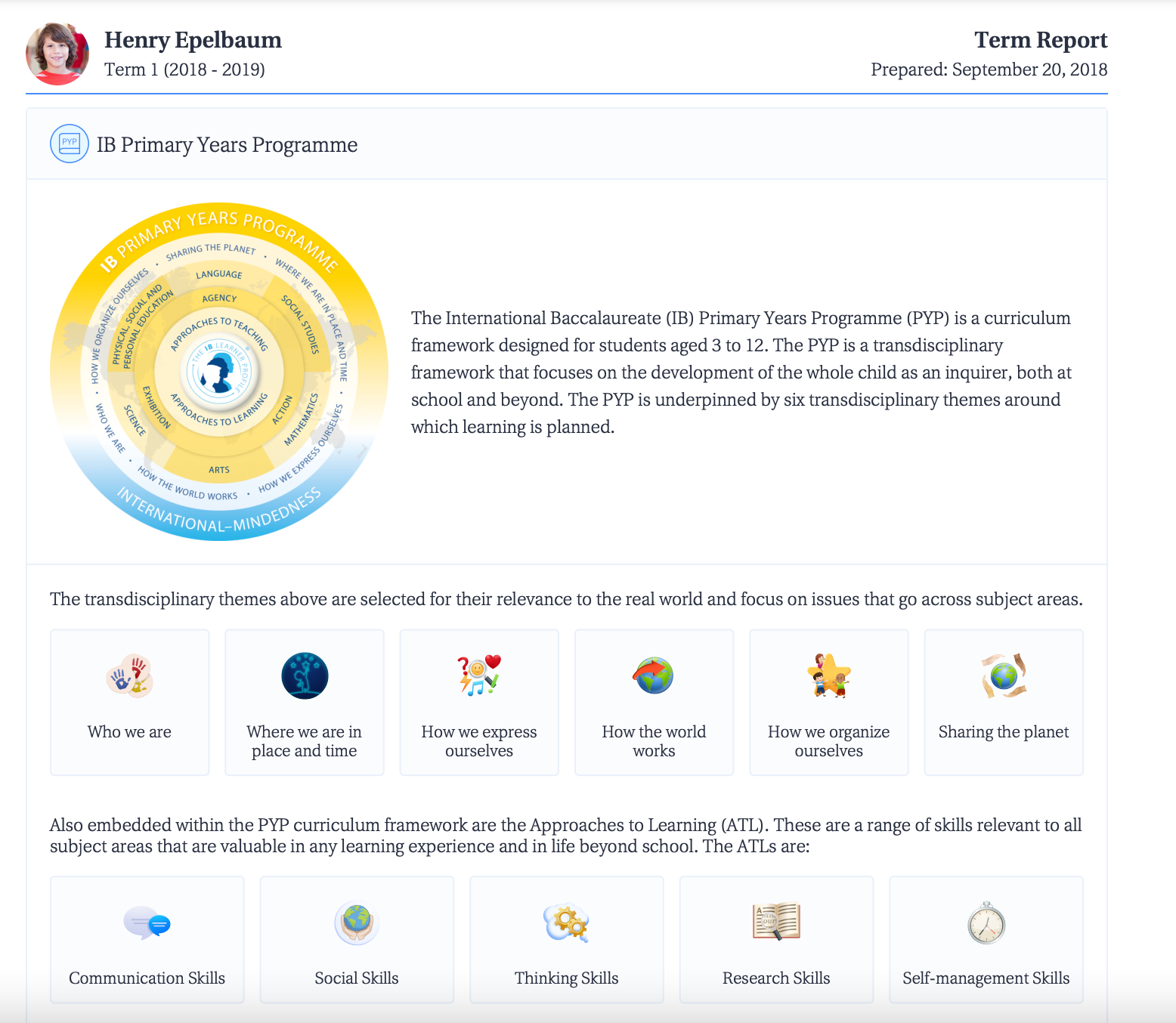1176x1023 pixels.
Task: Click Henry Epelbaum's profile photo
Action: [x=57, y=54]
